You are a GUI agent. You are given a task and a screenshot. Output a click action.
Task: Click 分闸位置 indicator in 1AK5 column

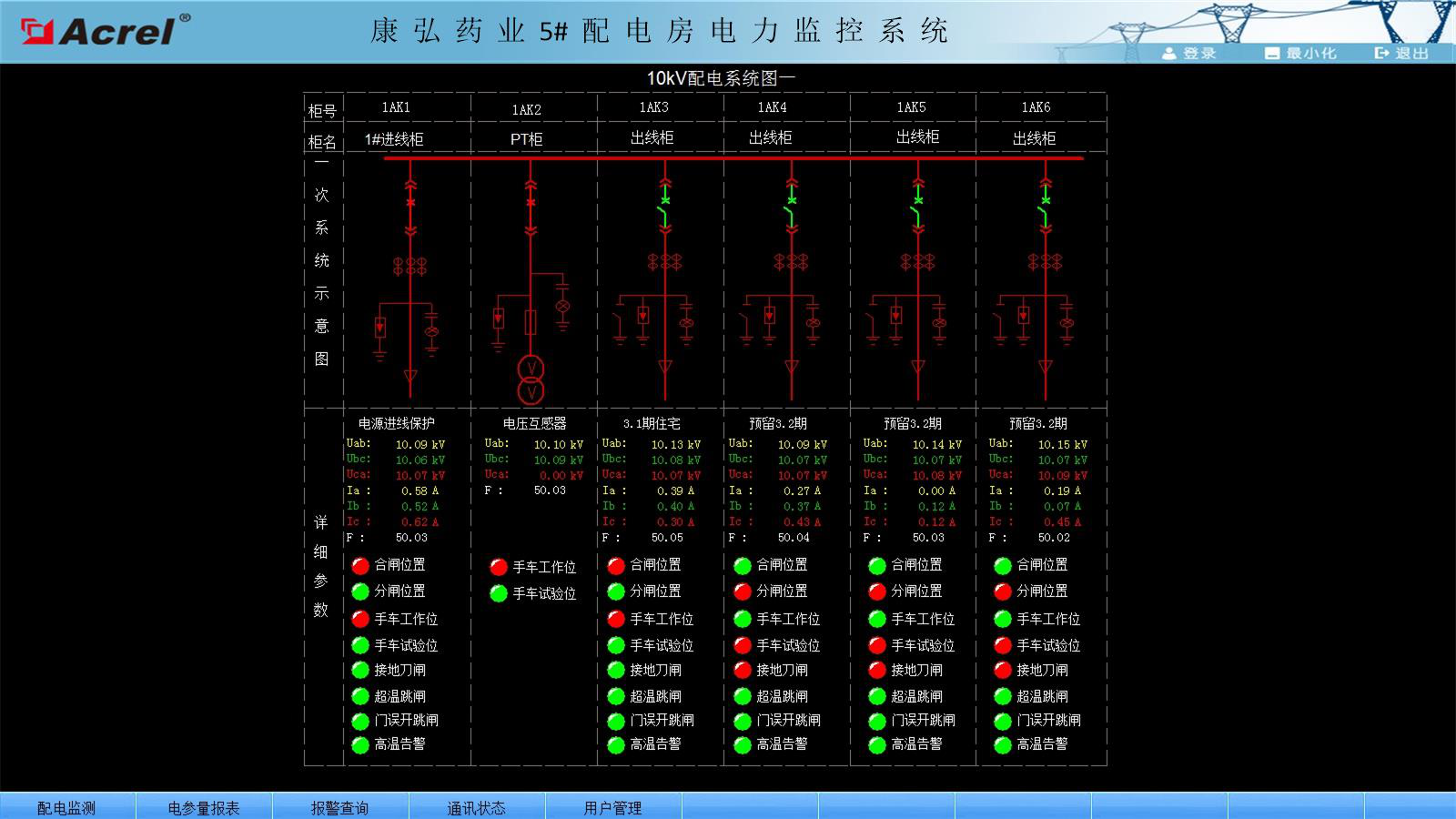[877, 591]
